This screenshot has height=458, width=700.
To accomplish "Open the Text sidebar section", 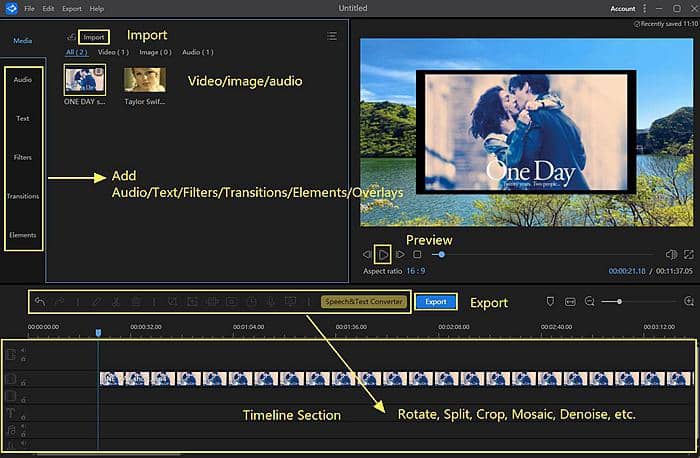I will tap(23, 118).
